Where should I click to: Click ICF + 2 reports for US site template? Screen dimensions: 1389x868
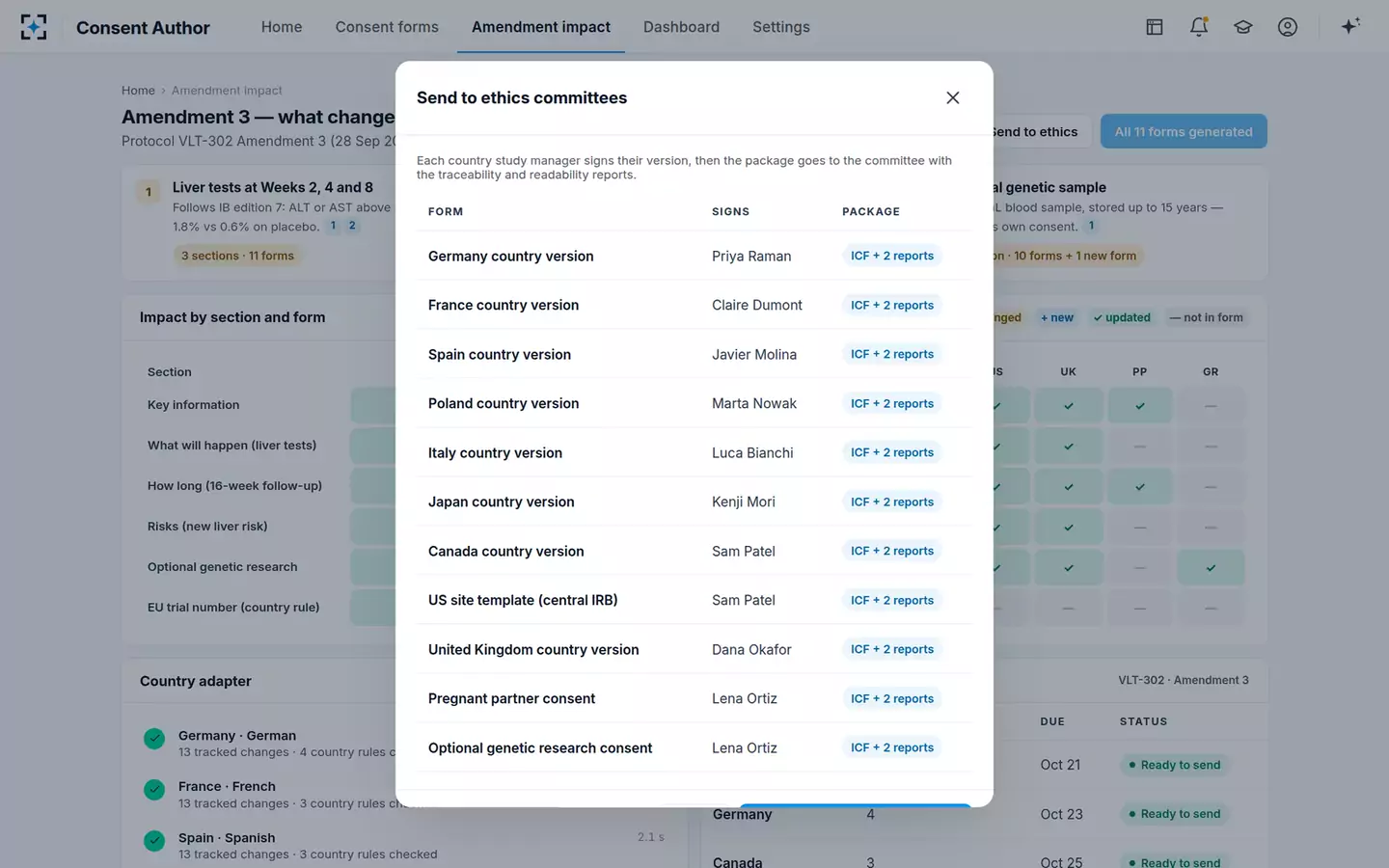tap(892, 600)
